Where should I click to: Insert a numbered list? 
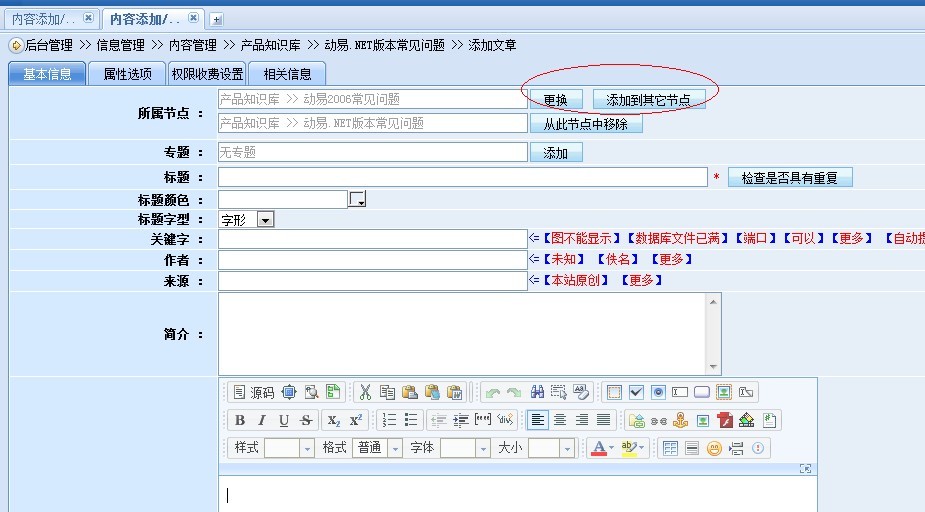click(389, 420)
